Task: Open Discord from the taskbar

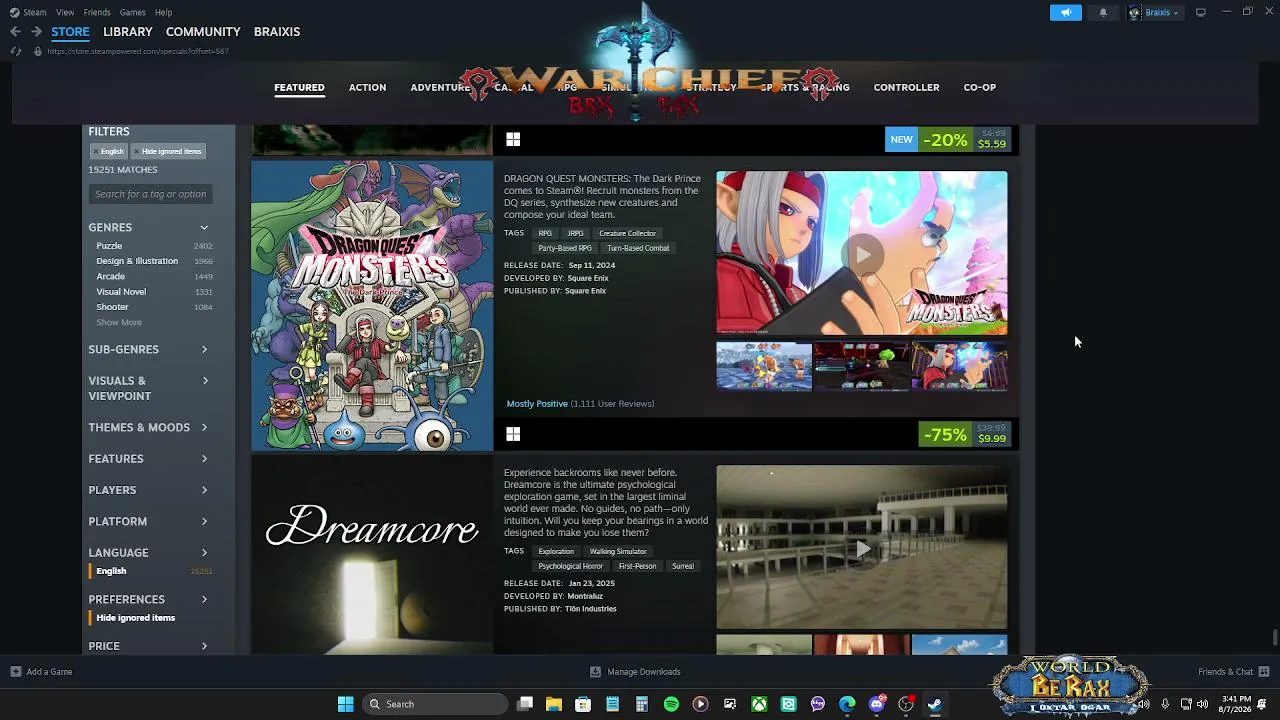Action: coord(877,704)
